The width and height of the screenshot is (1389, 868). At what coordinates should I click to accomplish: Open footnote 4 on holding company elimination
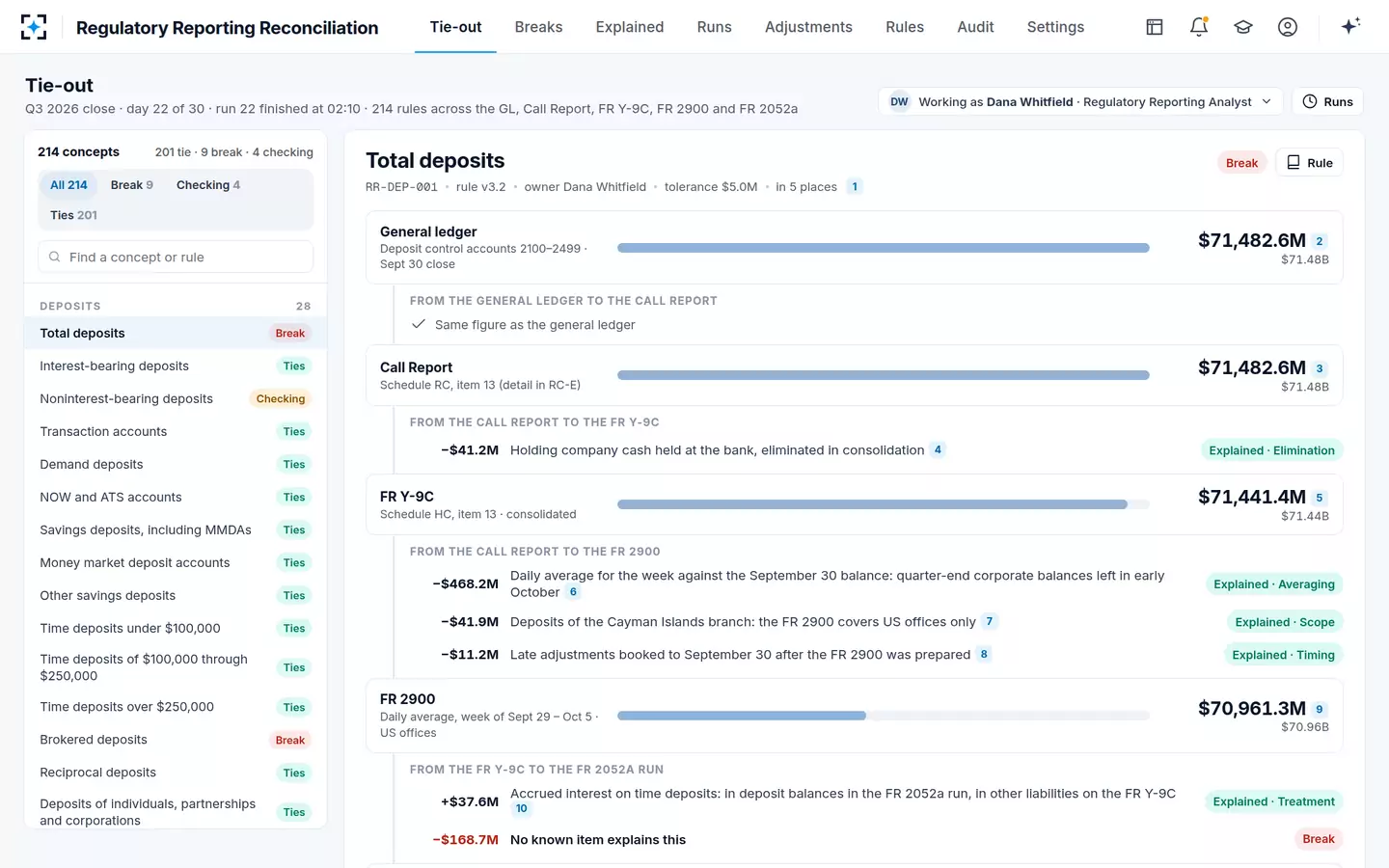click(938, 449)
